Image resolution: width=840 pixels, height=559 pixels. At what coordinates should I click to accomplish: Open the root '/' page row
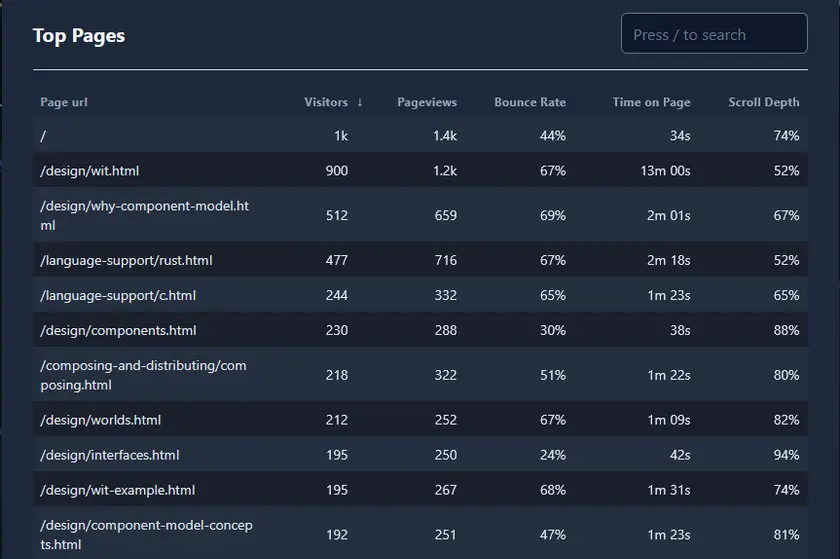coord(43,135)
